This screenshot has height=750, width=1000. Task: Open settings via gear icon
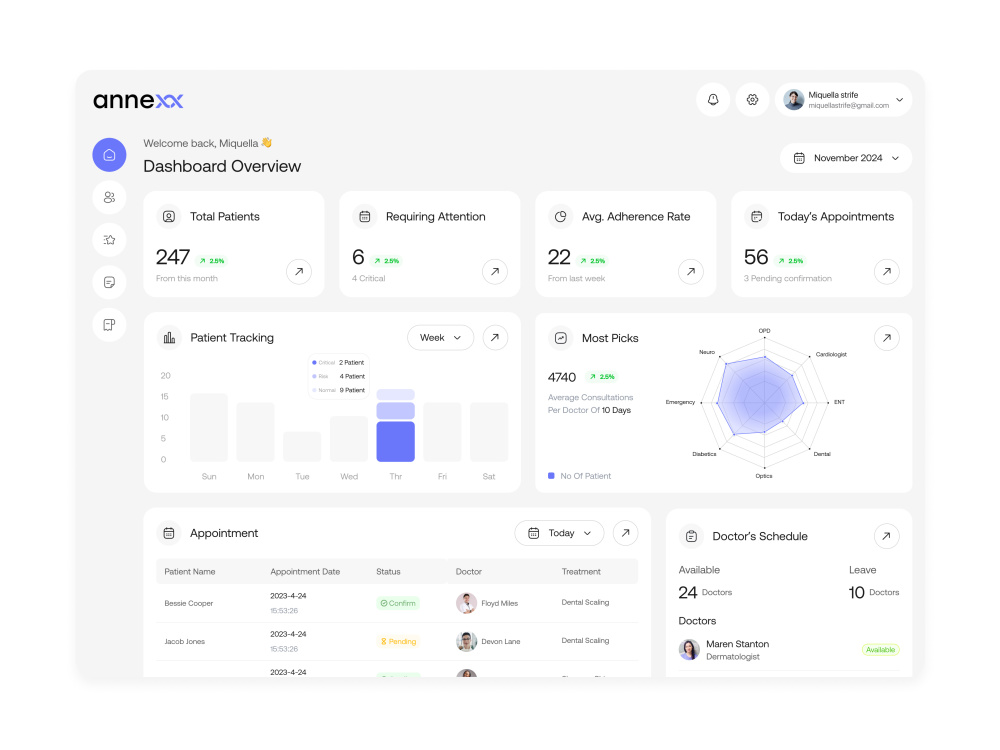click(753, 99)
